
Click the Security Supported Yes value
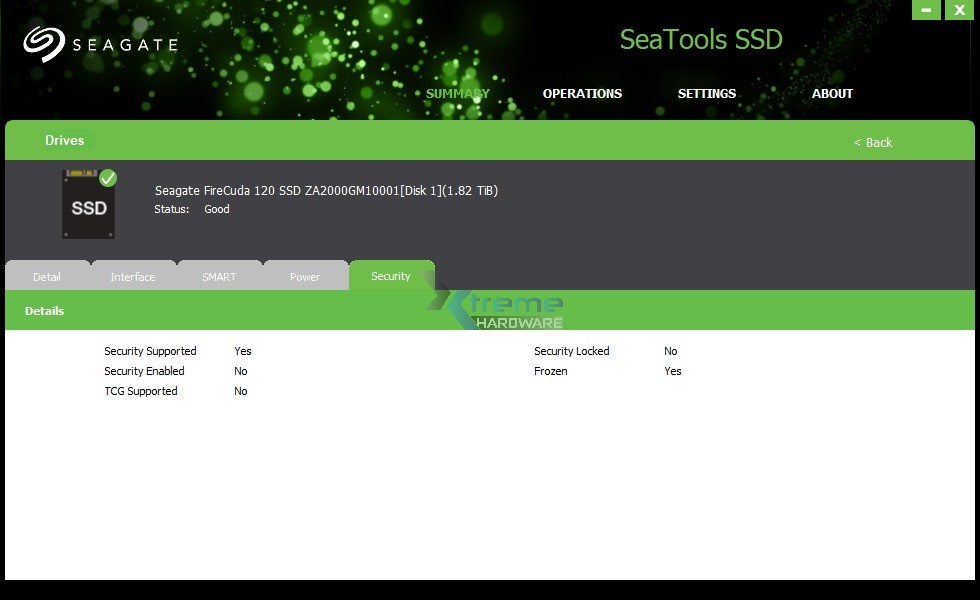[x=242, y=351]
